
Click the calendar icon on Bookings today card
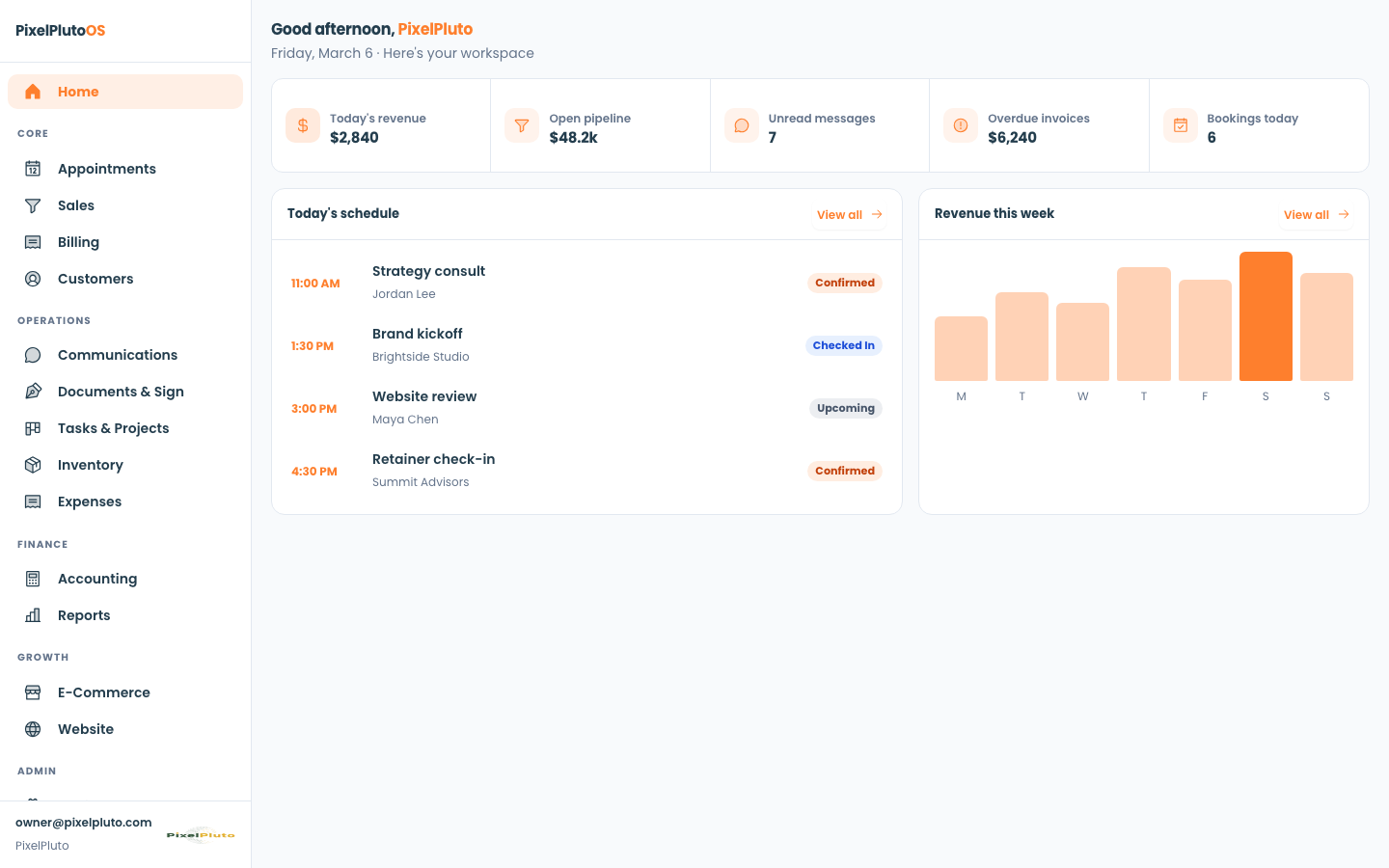click(1181, 125)
